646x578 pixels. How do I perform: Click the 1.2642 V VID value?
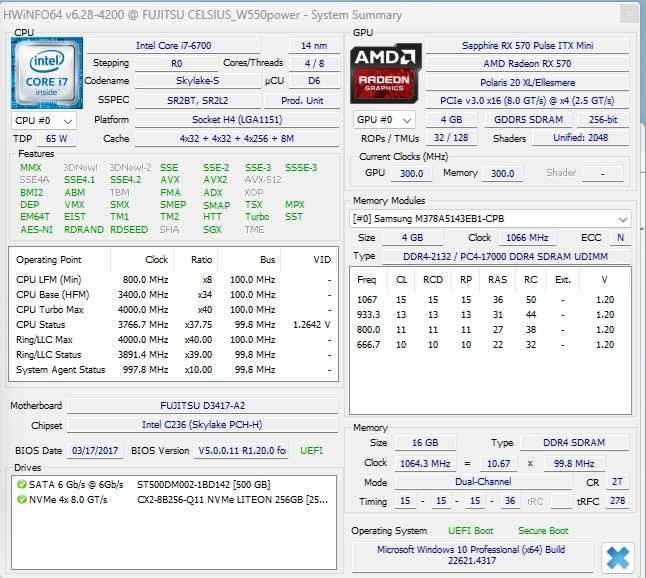(x=311, y=325)
